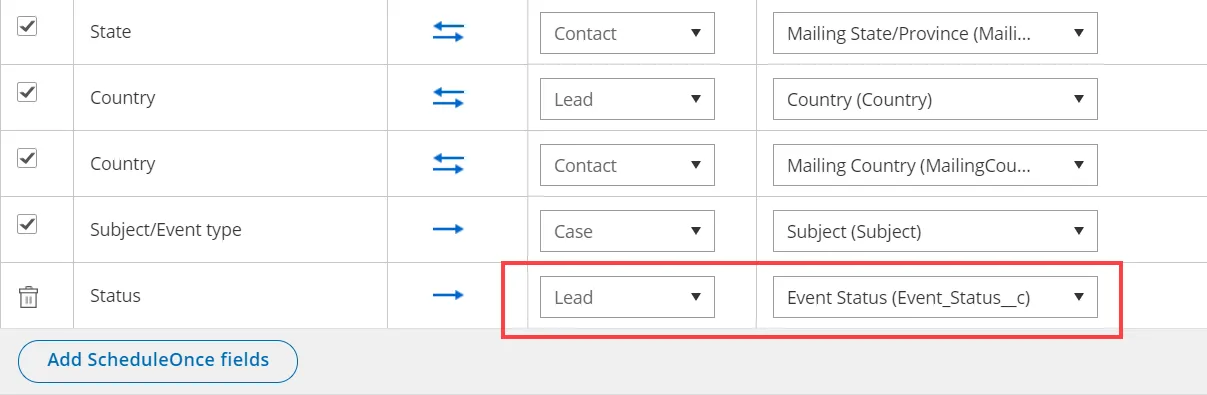
Task: Open the Subject (Subject) field dropdown
Action: (x=935, y=231)
